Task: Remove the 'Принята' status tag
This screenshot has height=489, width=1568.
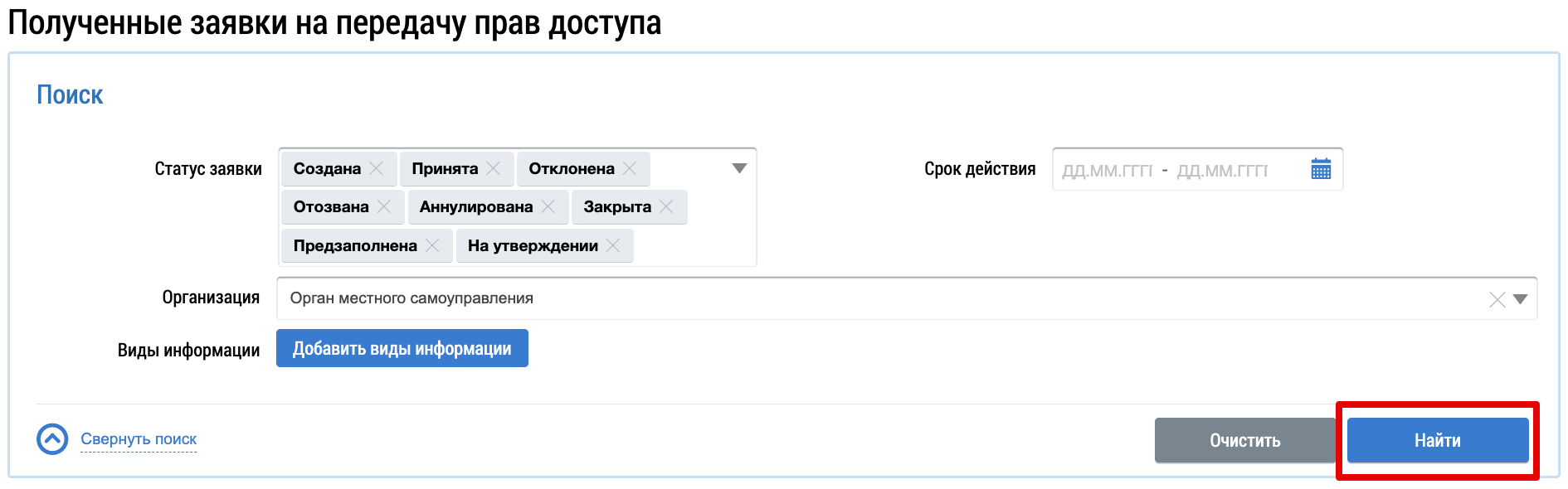Action: (x=494, y=168)
